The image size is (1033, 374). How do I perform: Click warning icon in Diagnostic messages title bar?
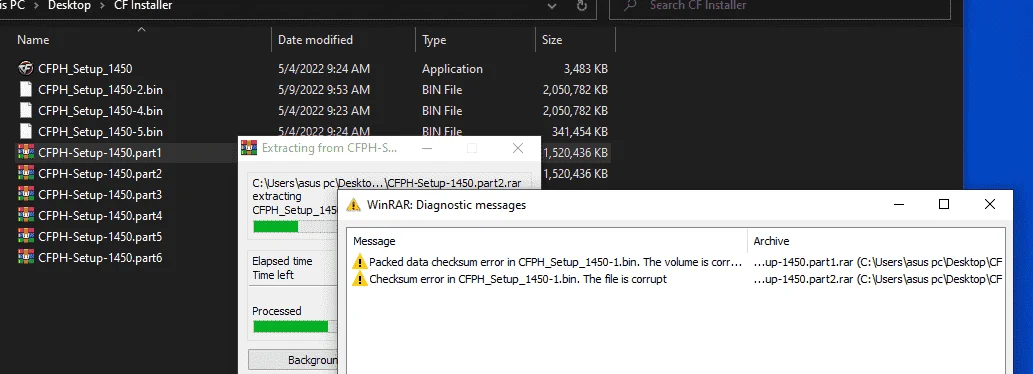354,205
